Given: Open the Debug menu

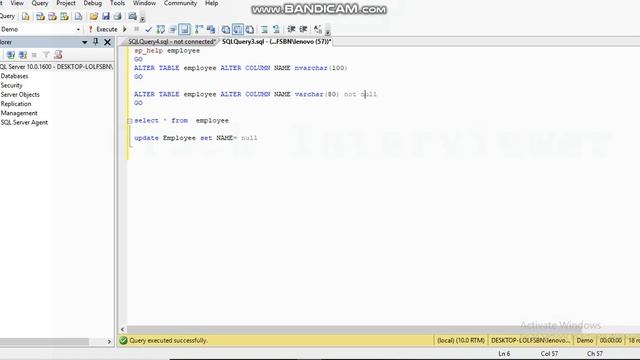Looking at the screenshot, I should tap(93, 3).
